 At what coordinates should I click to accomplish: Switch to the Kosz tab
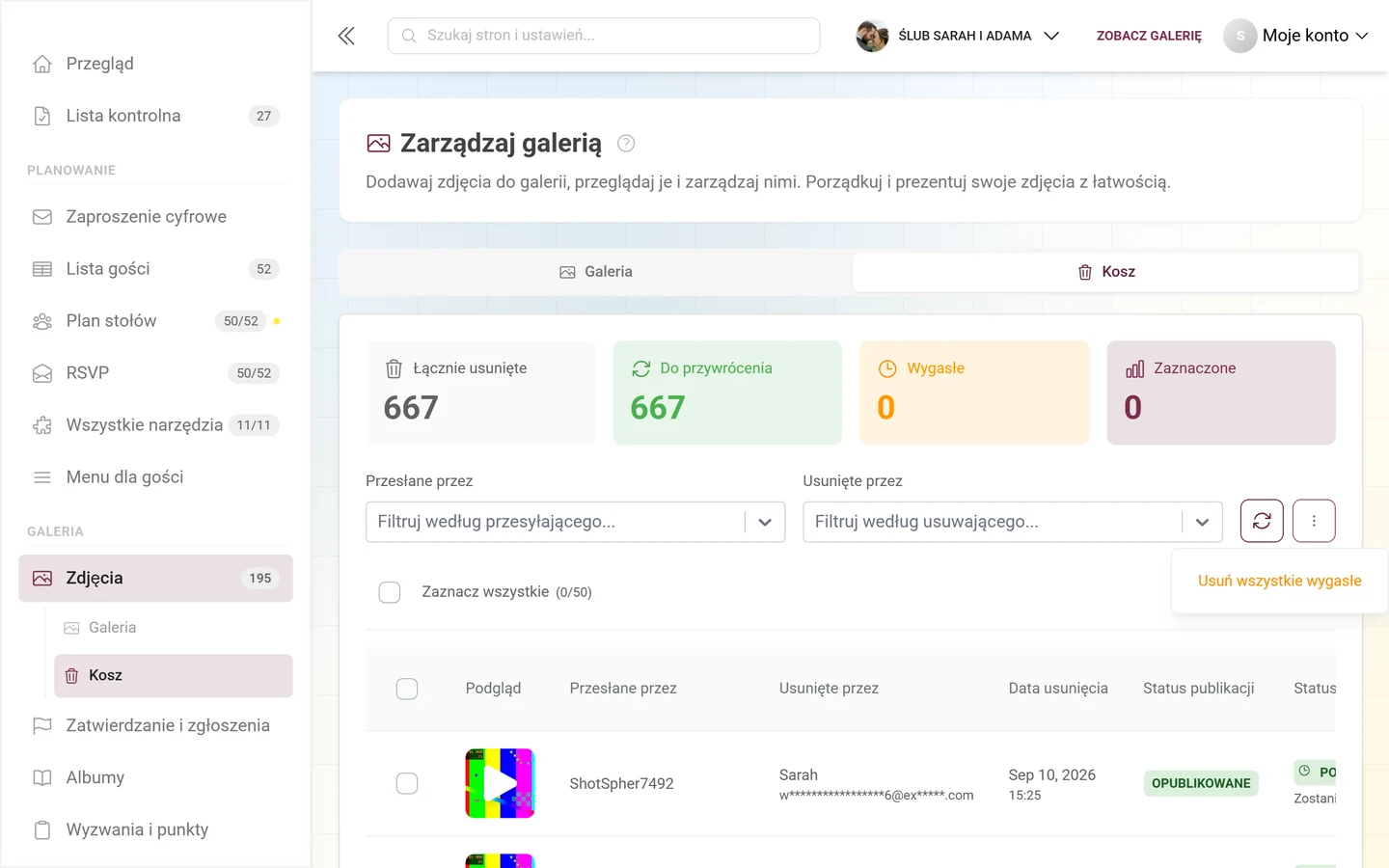point(1106,272)
